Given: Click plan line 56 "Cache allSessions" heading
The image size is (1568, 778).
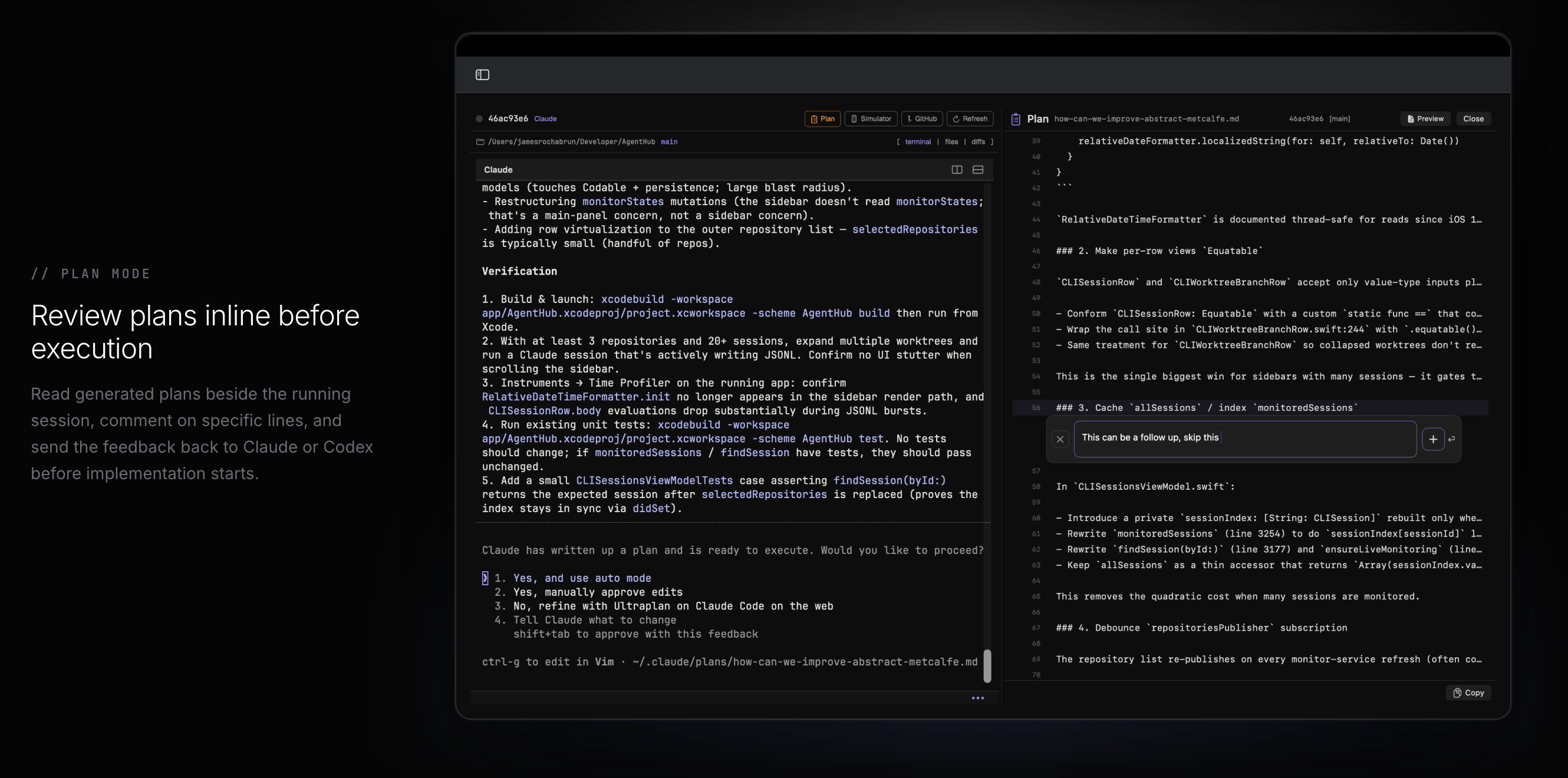Looking at the screenshot, I should click(1207, 408).
